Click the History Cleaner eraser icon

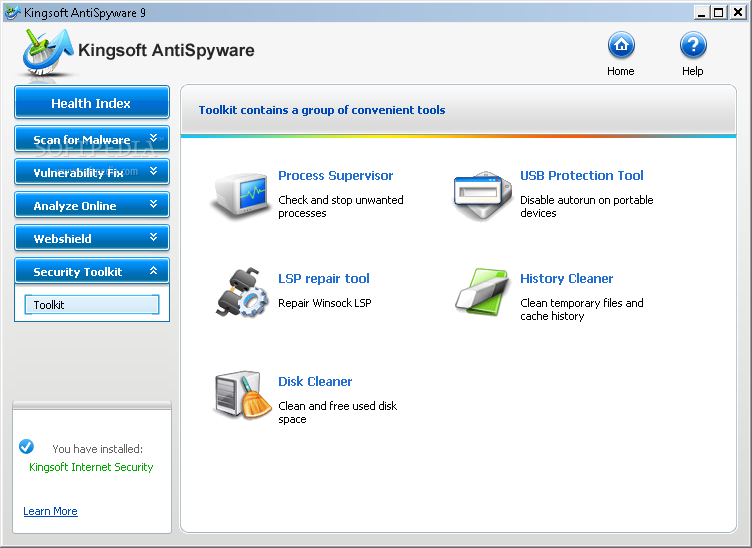tap(482, 291)
